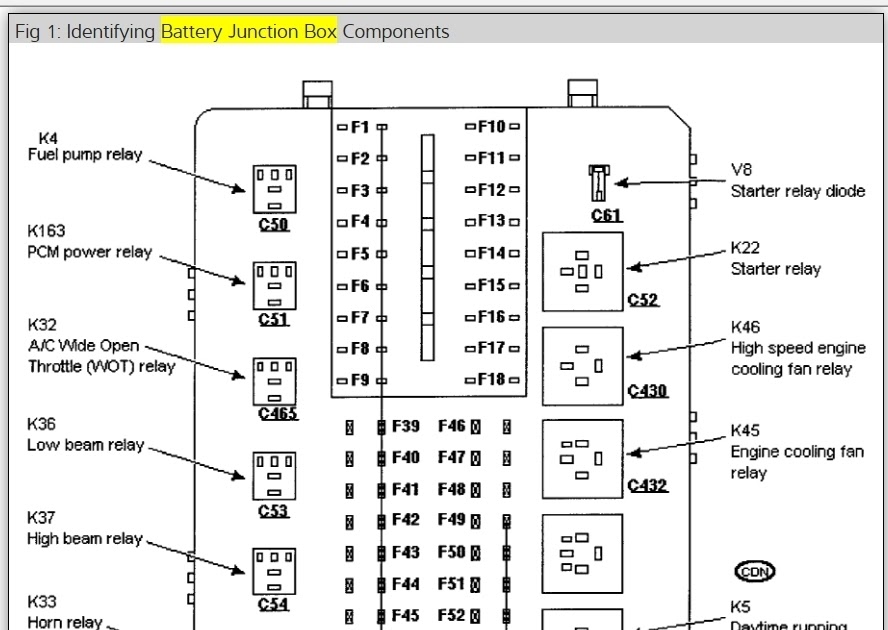
Task: Select the 'K4' label
Action: [x=48, y=138]
